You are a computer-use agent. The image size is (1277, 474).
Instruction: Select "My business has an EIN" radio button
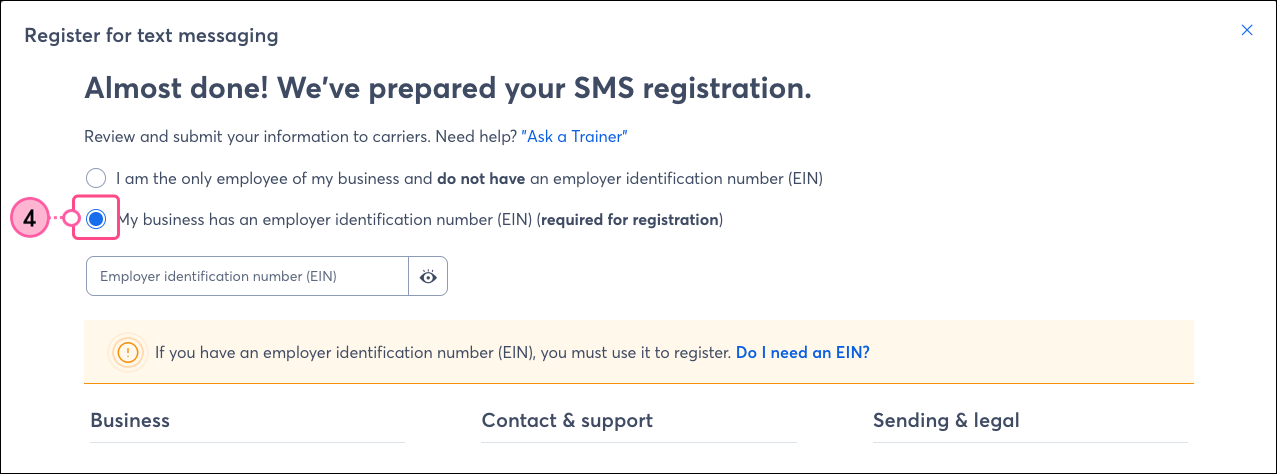point(96,219)
